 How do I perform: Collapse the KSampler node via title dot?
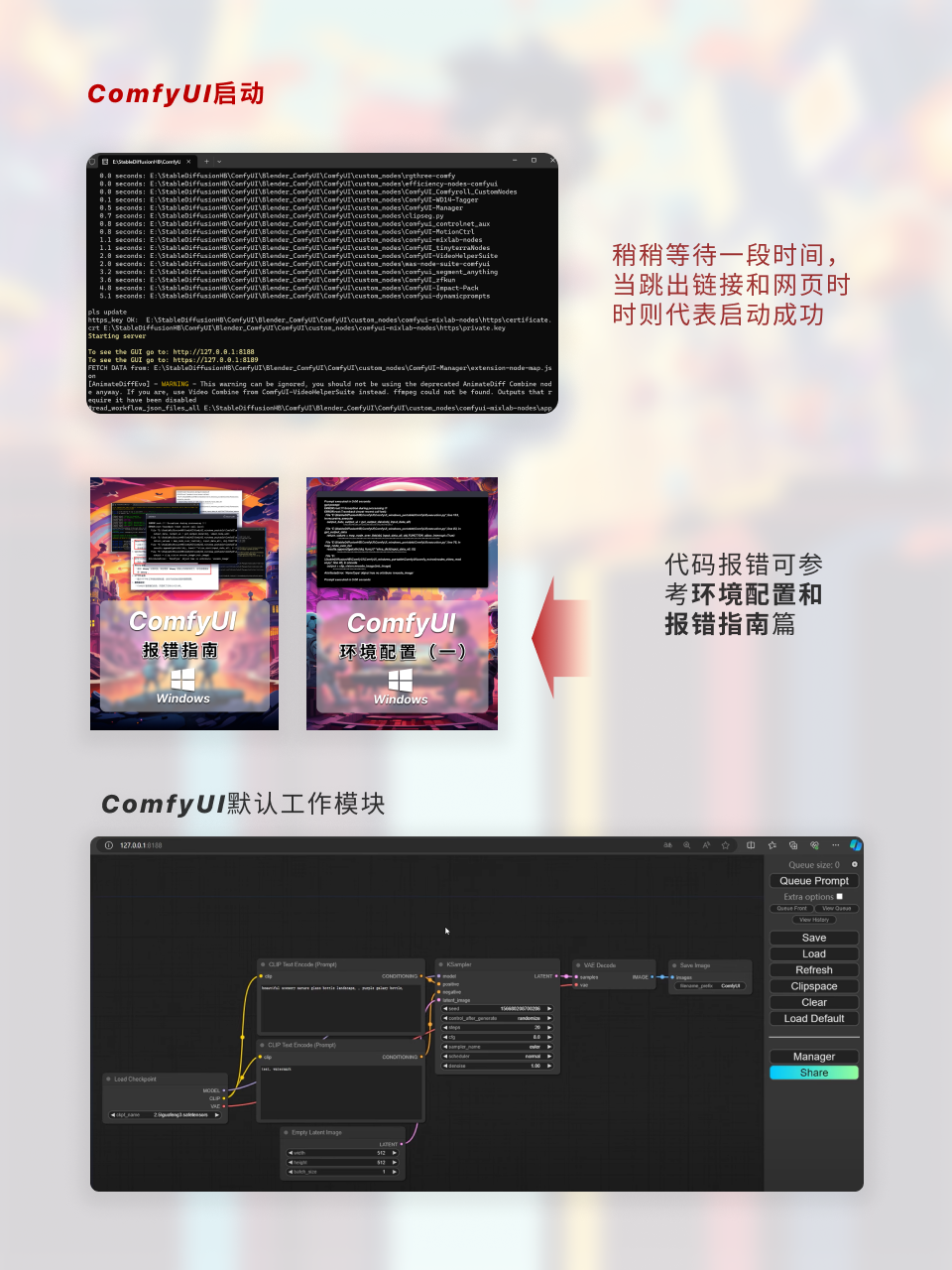(x=441, y=964)
